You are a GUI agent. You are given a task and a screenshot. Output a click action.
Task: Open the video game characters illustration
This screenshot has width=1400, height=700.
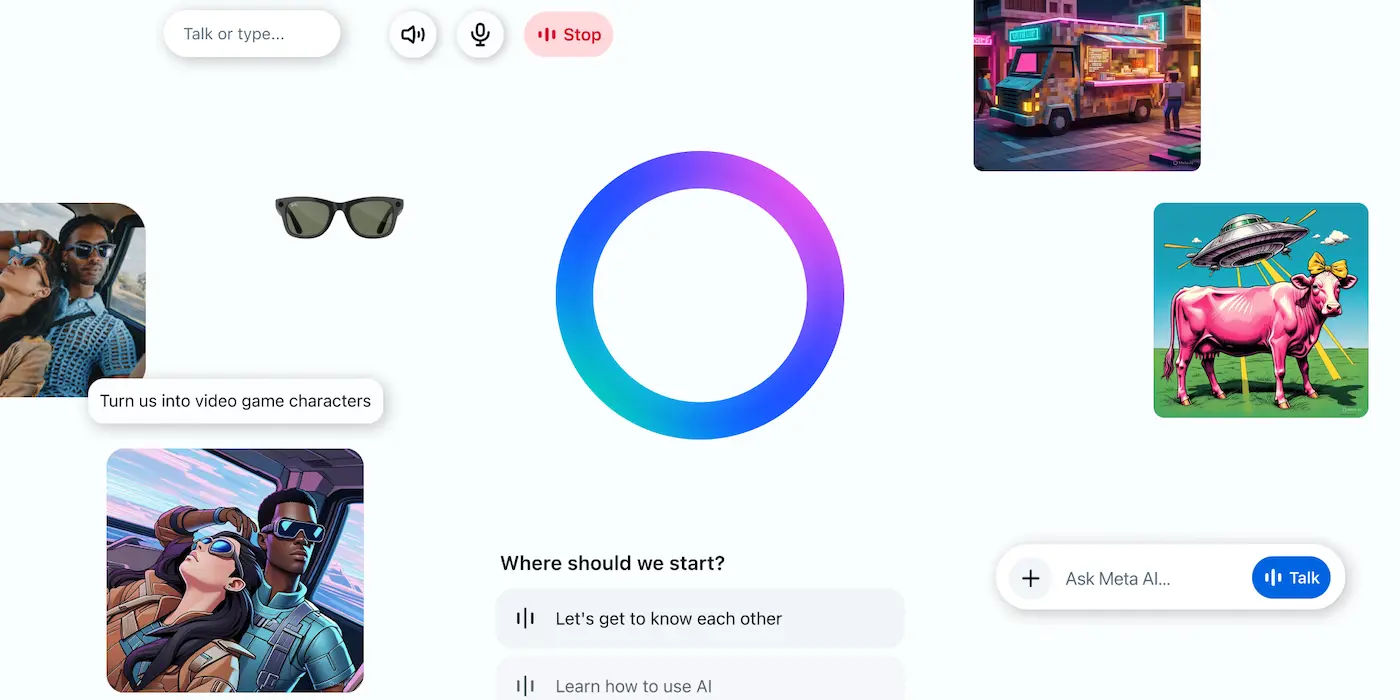point(235,570)
